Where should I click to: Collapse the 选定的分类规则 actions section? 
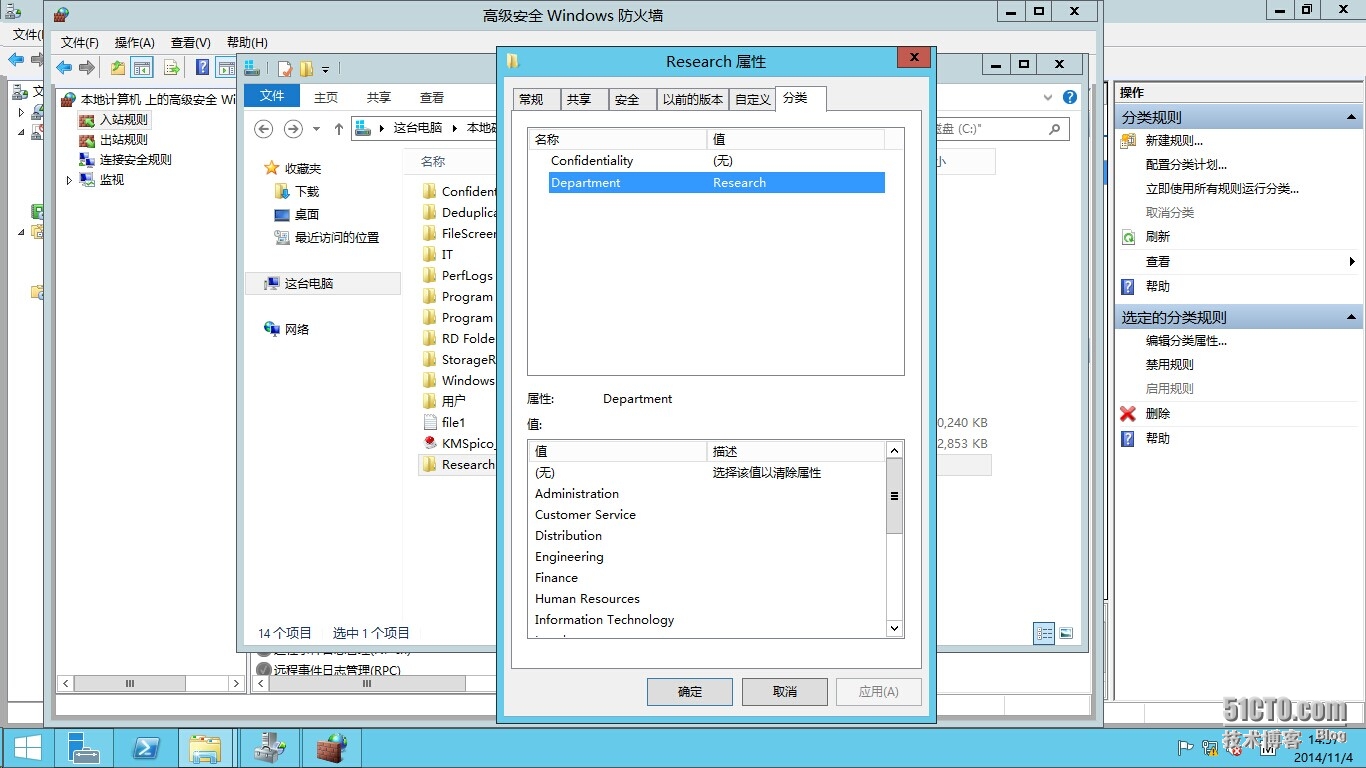pos(1351,317)
